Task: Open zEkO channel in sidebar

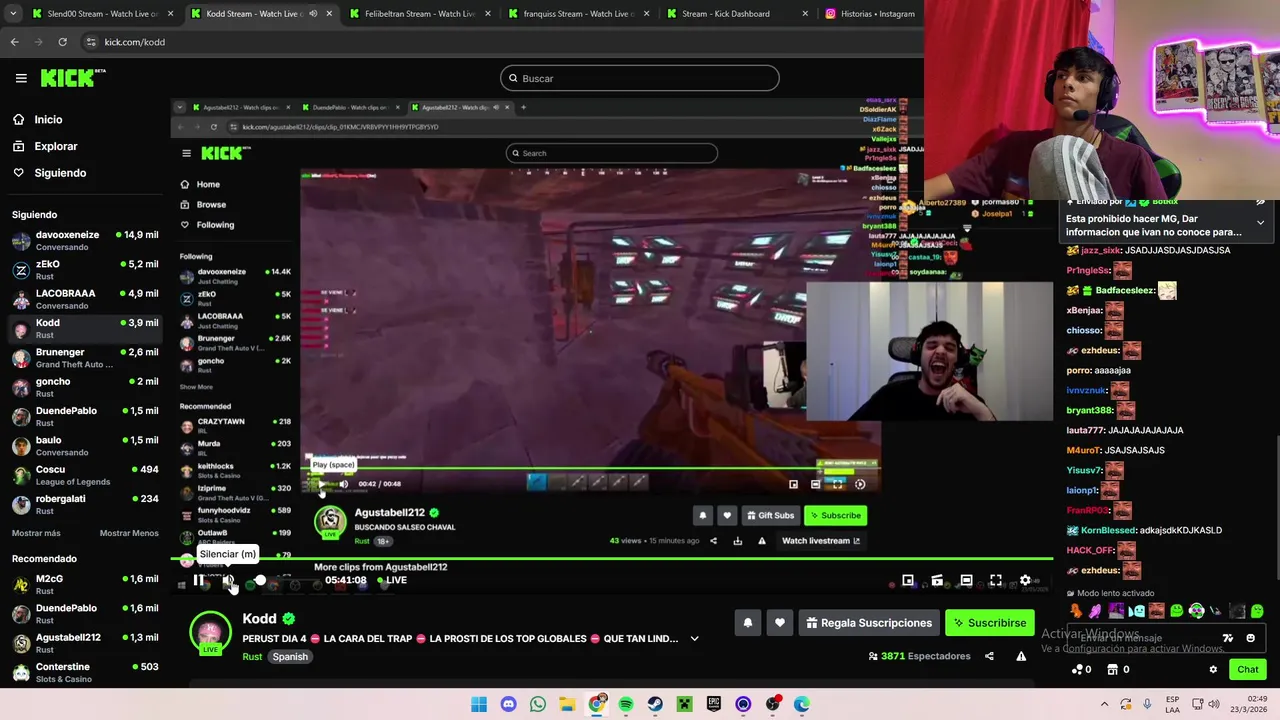Action: tap(85, 270)
